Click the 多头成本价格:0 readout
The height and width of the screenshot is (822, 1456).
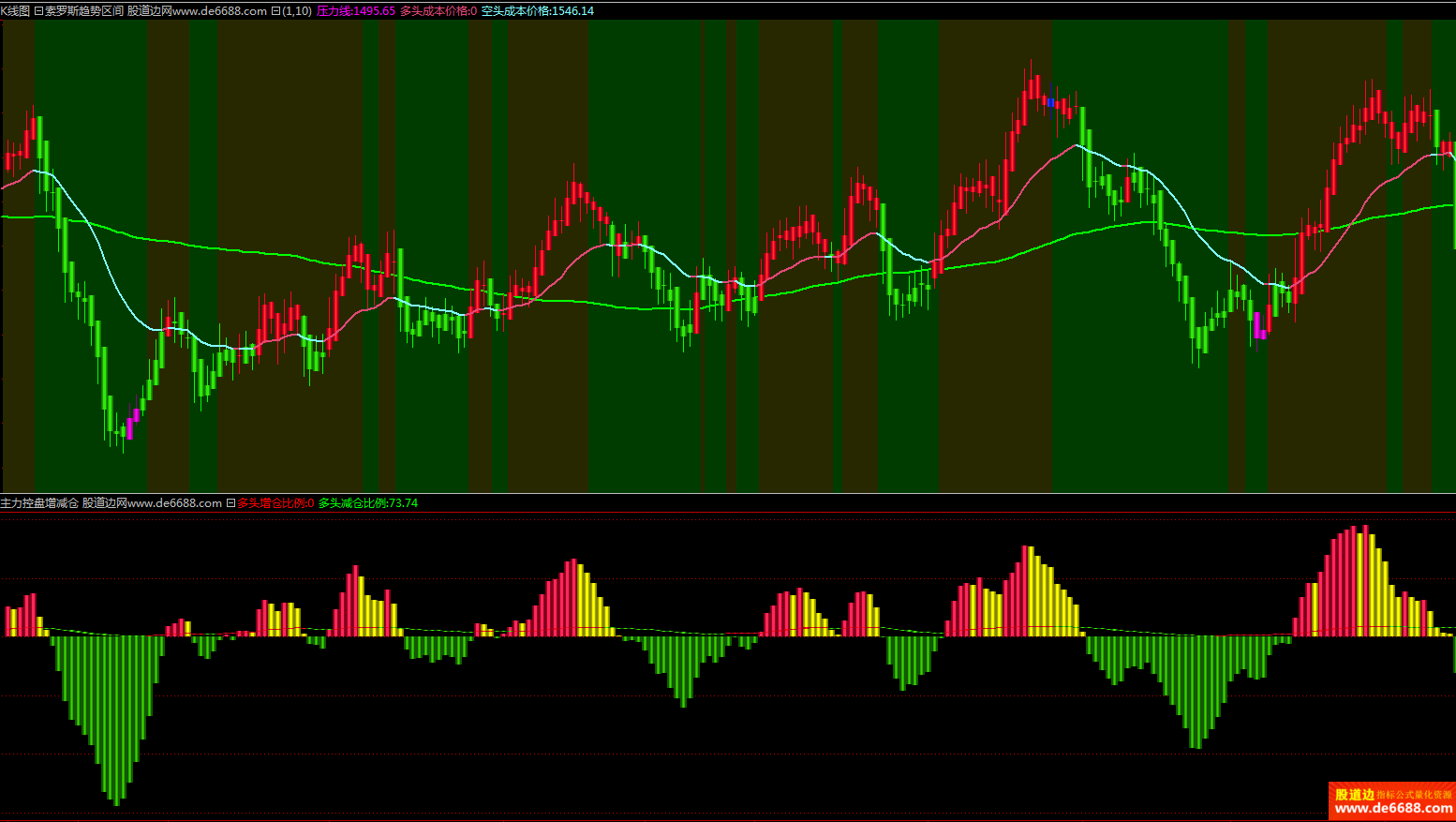point(438,11)
